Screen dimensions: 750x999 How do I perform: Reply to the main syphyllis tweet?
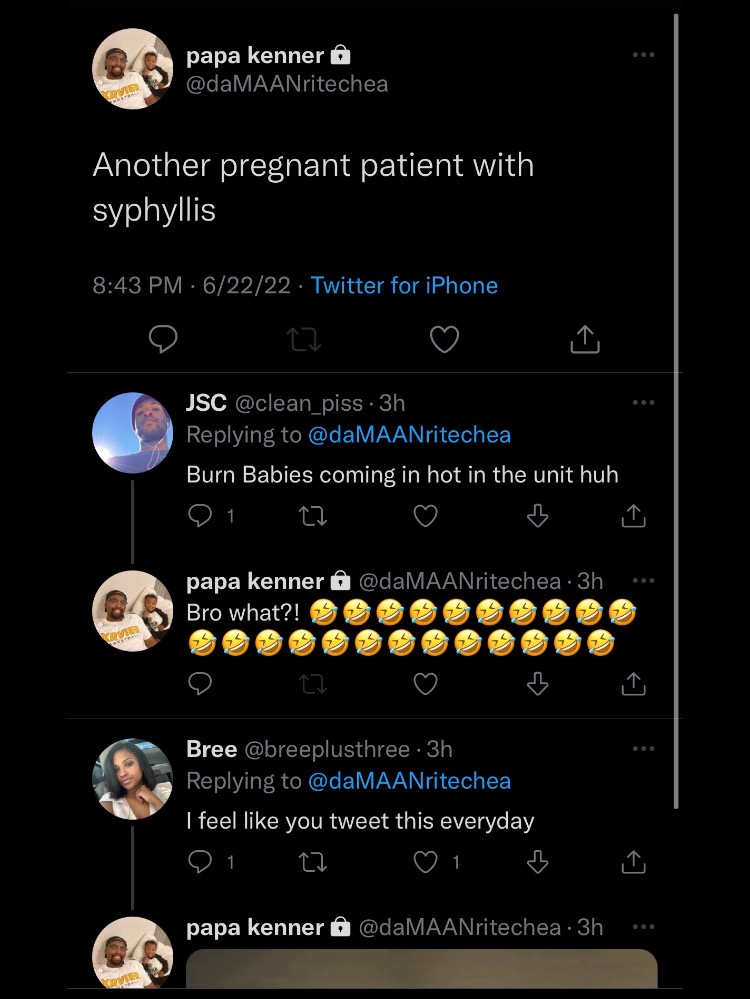pyautogui.click(x=163, y=341)
